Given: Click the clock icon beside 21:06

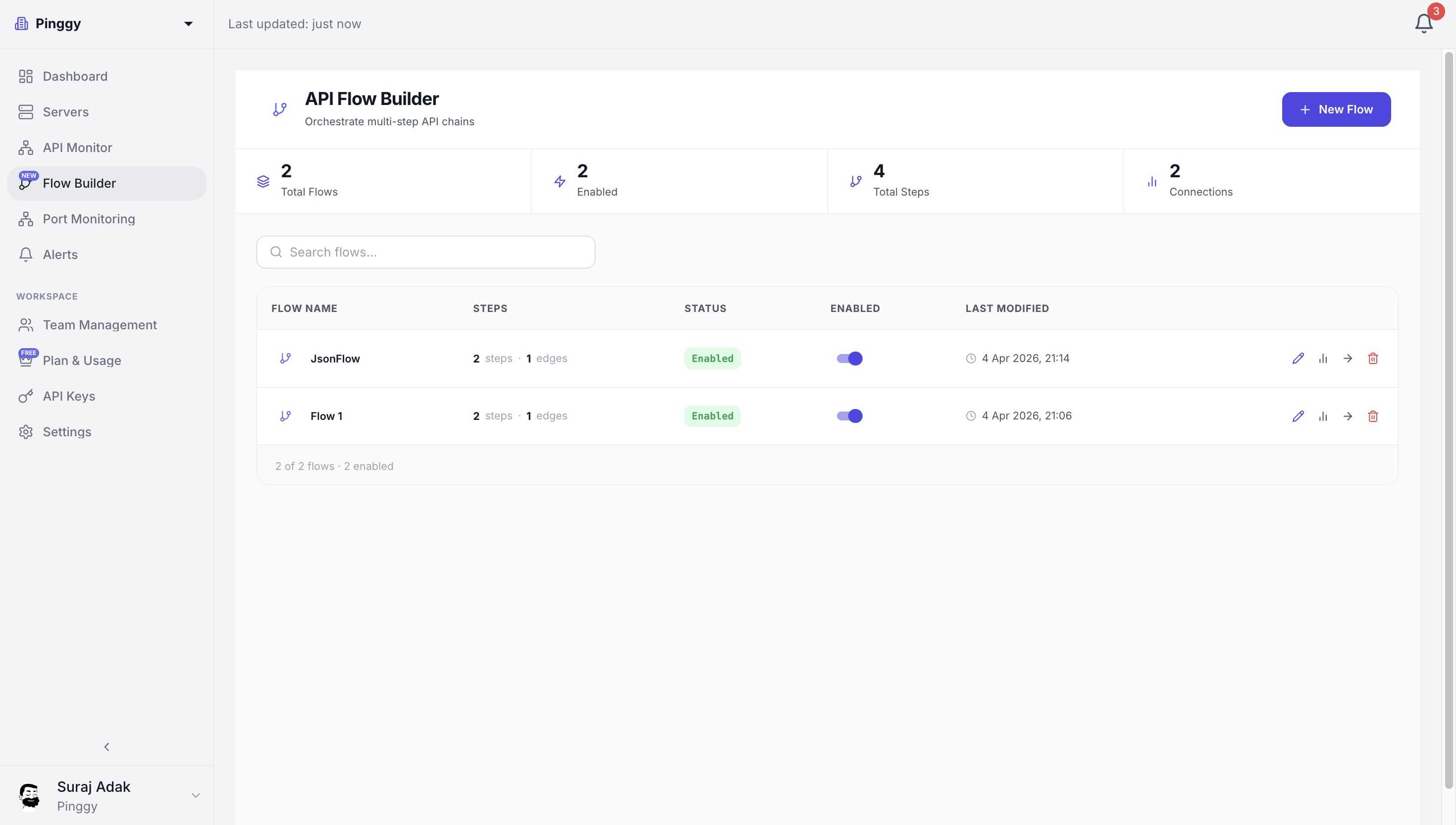Looking at the screenshot, I should [x=971, y=416].
